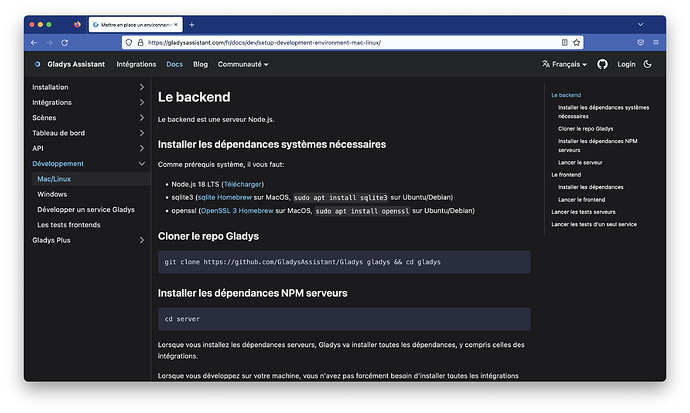Screen dimensions: 690x413
Task: Click the browser back arrow
Action: [34, 43]
